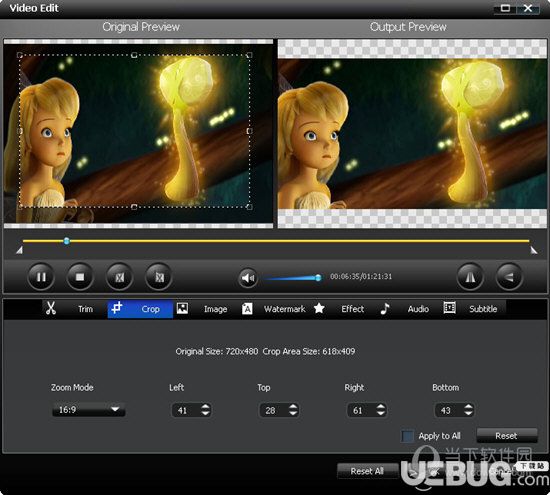Screen dimensions: 550x495
Task: Click the bottom-right crop handle
Action: [249, 207]
